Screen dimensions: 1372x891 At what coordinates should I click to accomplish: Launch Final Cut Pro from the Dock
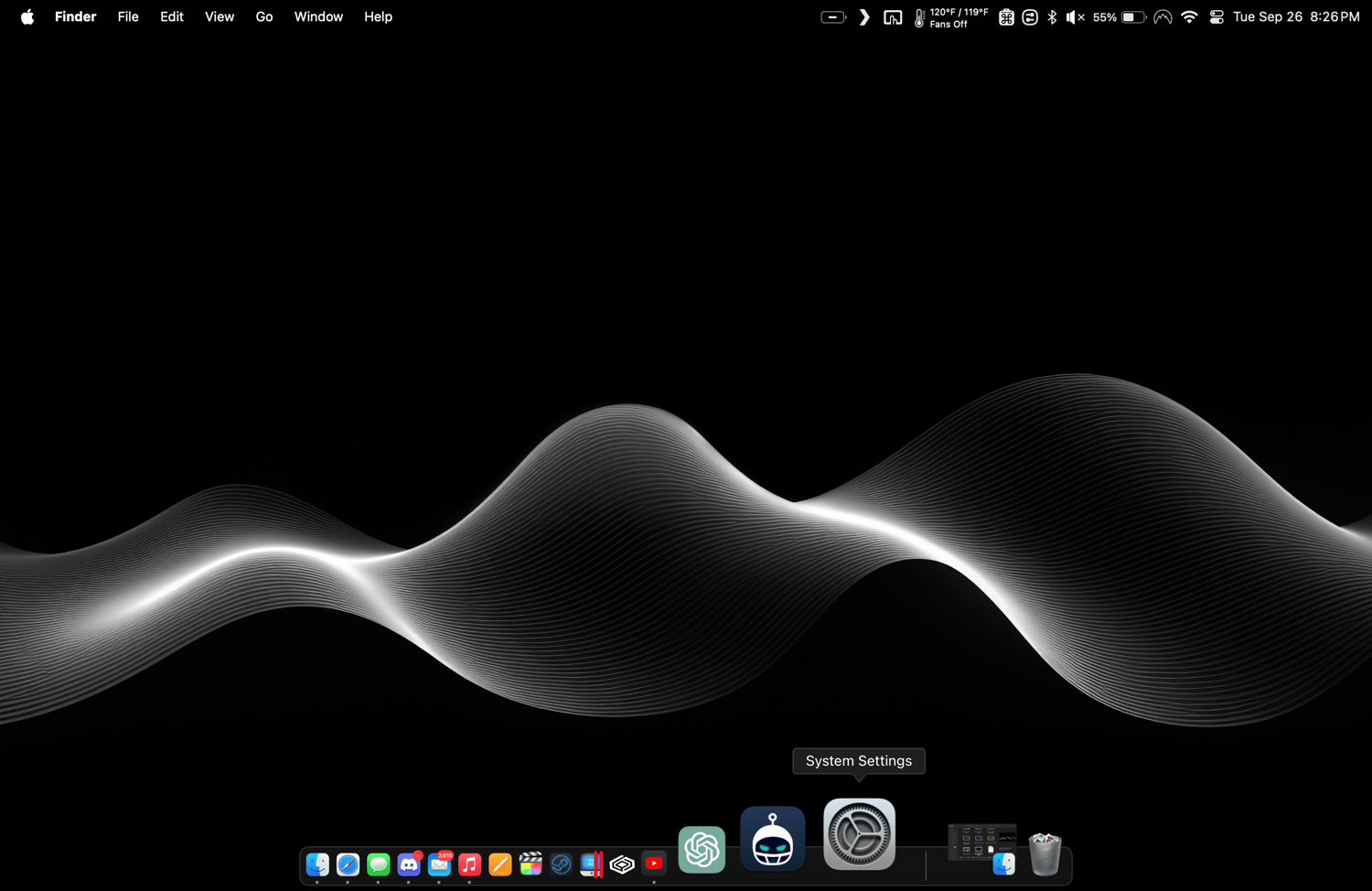click(531, 864)
